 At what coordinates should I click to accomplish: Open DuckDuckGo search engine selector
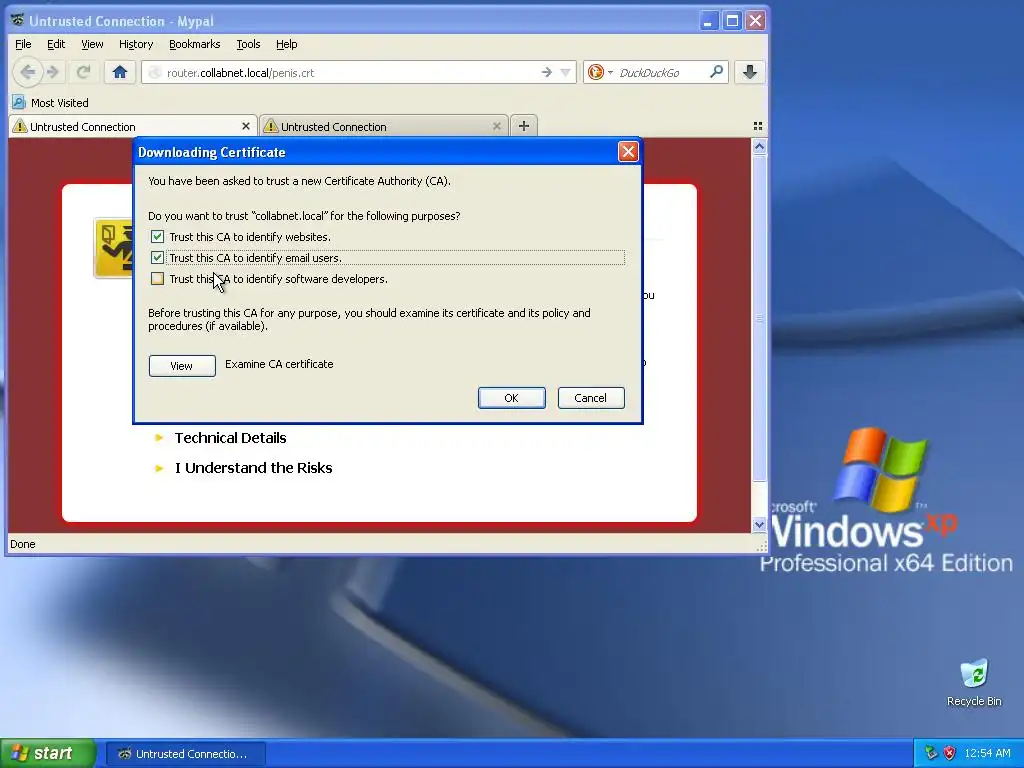[x=600, y=72]
